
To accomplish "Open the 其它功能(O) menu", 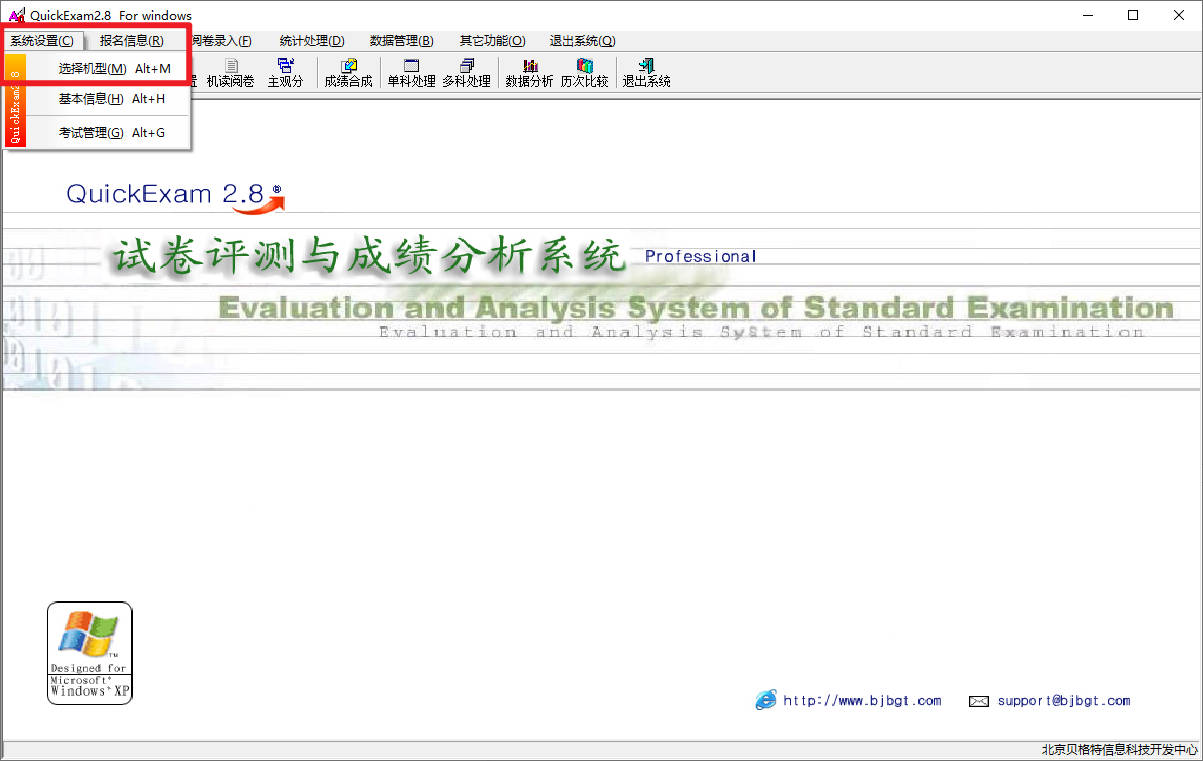I will 492,41.
